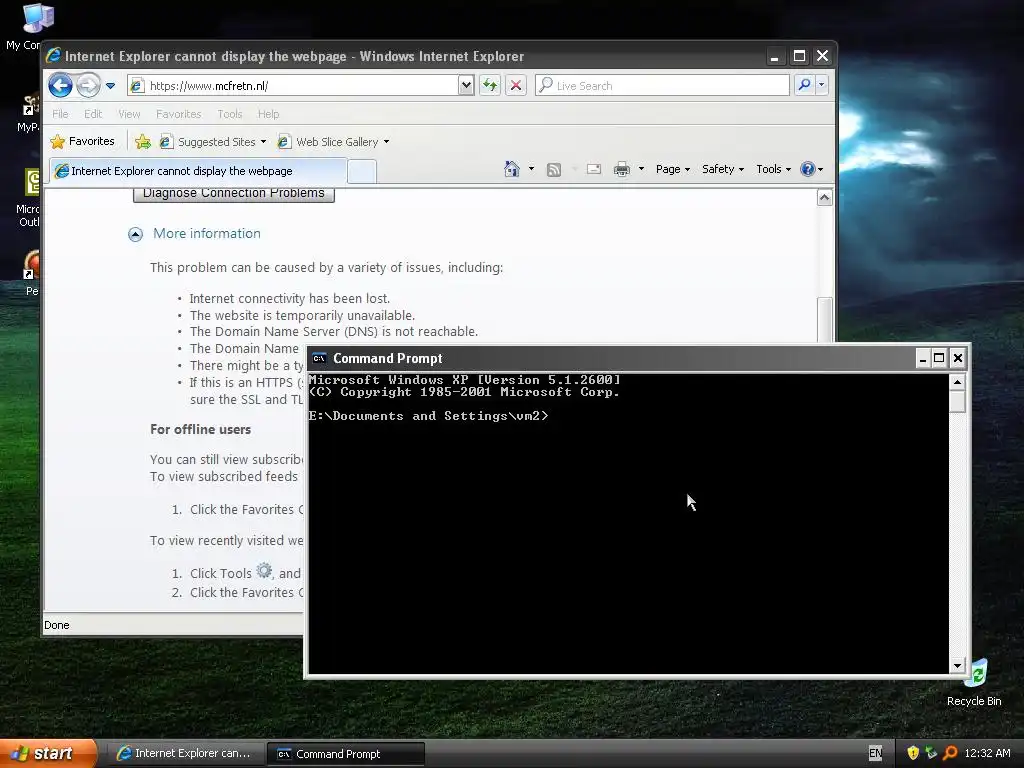Click the Live Search box
1024x768 pixels.
[x=662, y=86]
